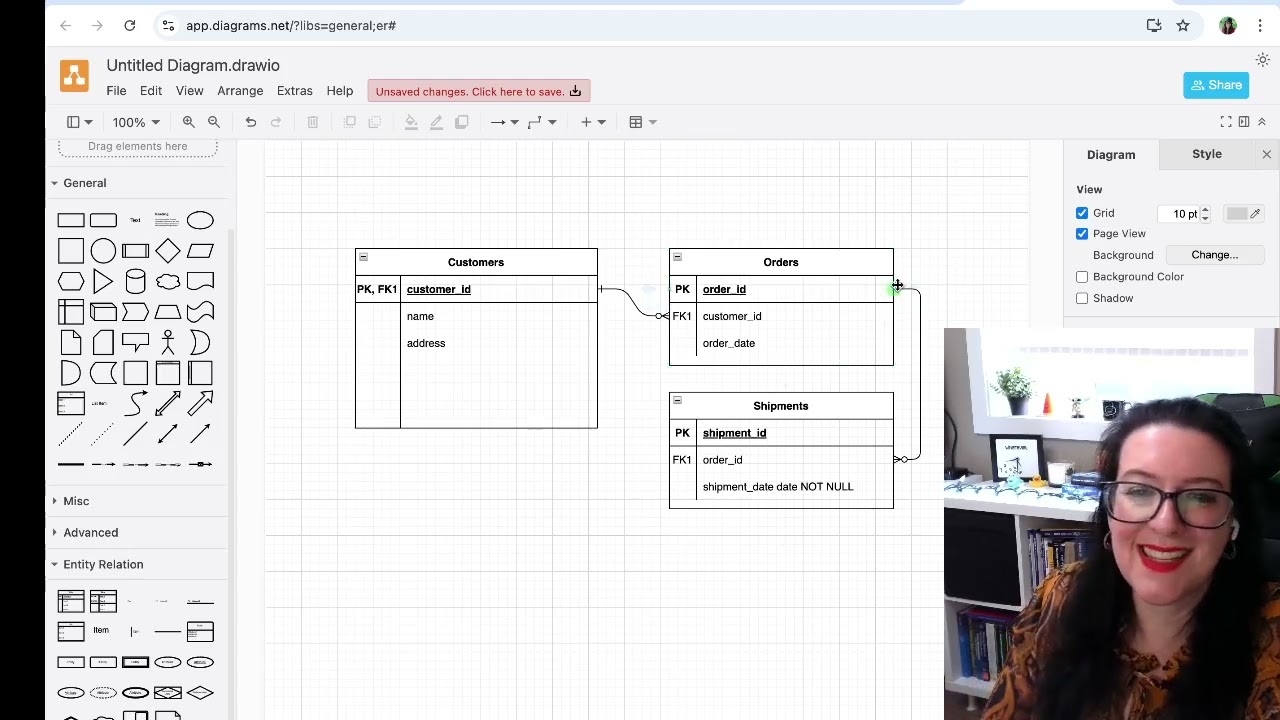Switch to the Style tab
This screenshot has height=720, width=1280.
click(1207, 154)
